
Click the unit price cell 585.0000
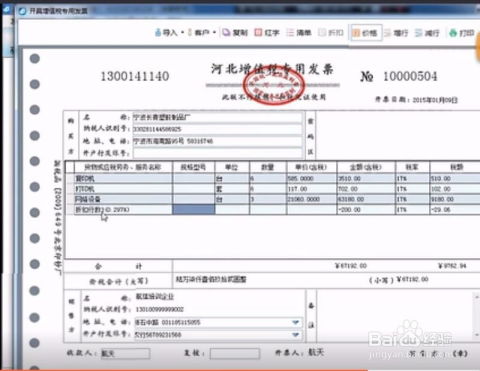312,178
